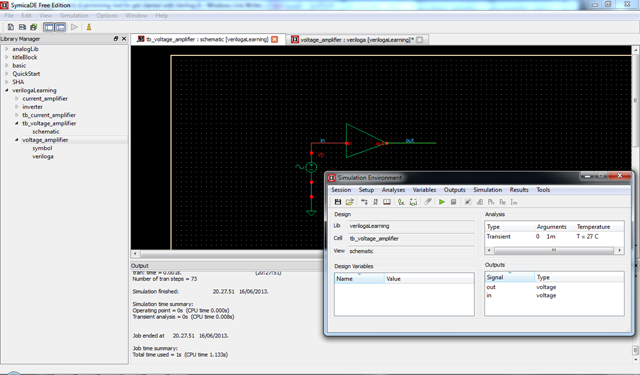Undock the Library Manager panel
640x375 pixels.
(116, 39)
